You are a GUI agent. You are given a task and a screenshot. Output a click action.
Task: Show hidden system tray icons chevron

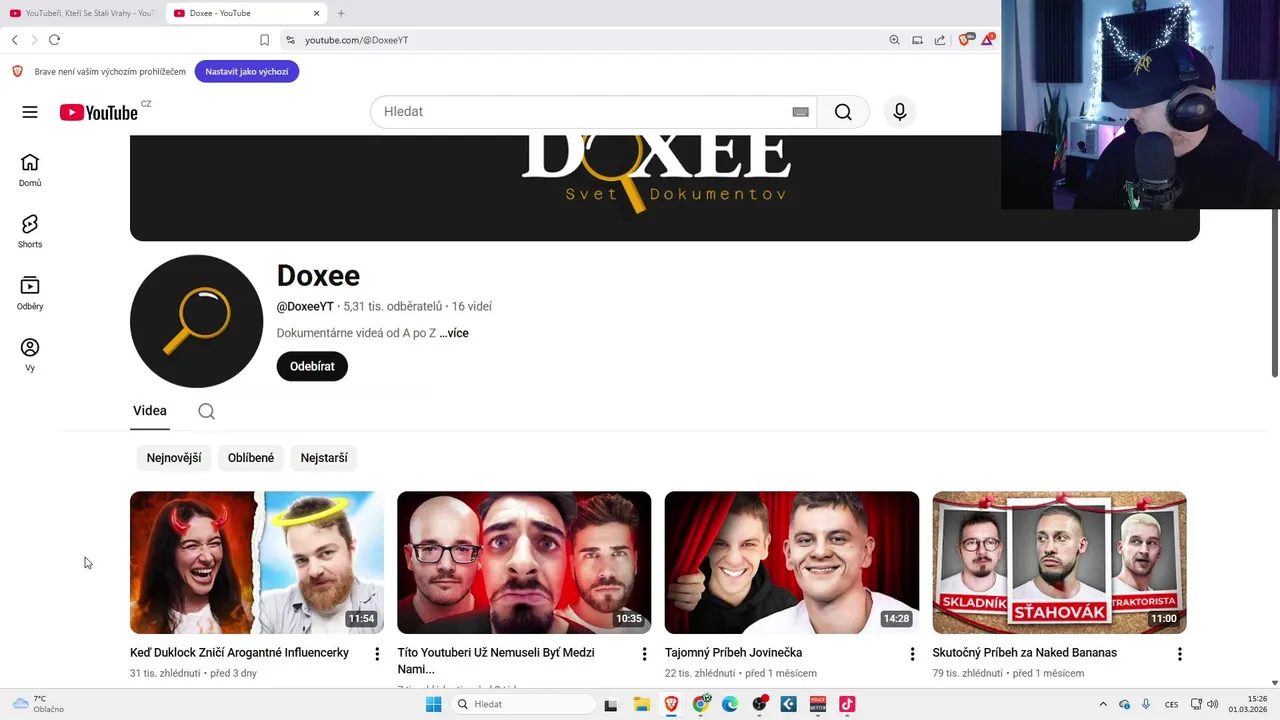point(1103,704)
